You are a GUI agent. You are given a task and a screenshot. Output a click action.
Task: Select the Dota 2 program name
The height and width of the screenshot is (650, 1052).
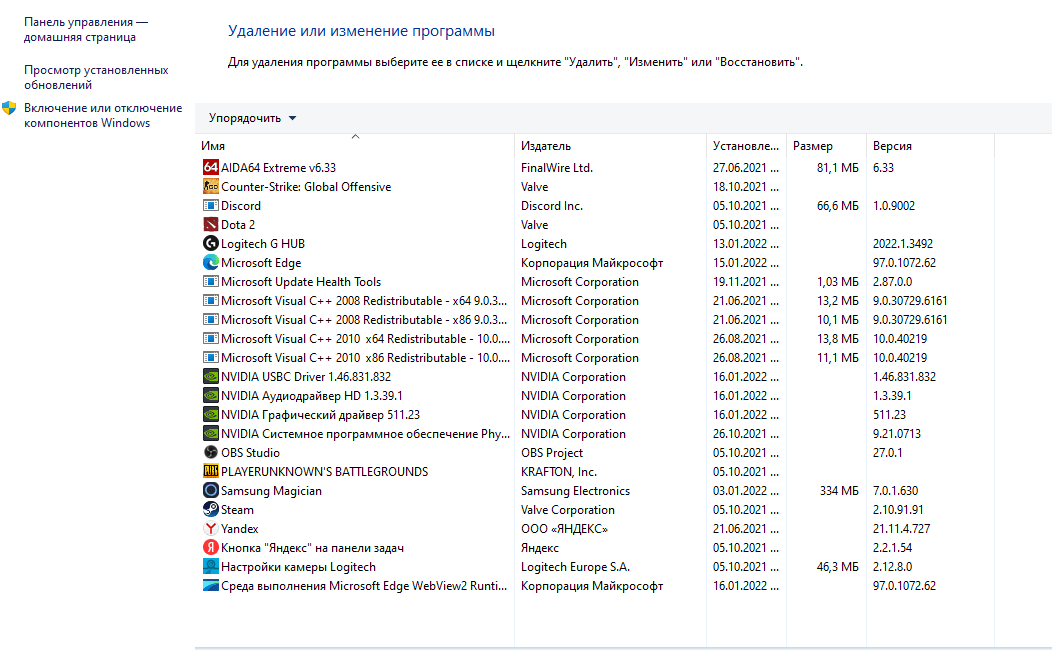(x=238, y=225)
